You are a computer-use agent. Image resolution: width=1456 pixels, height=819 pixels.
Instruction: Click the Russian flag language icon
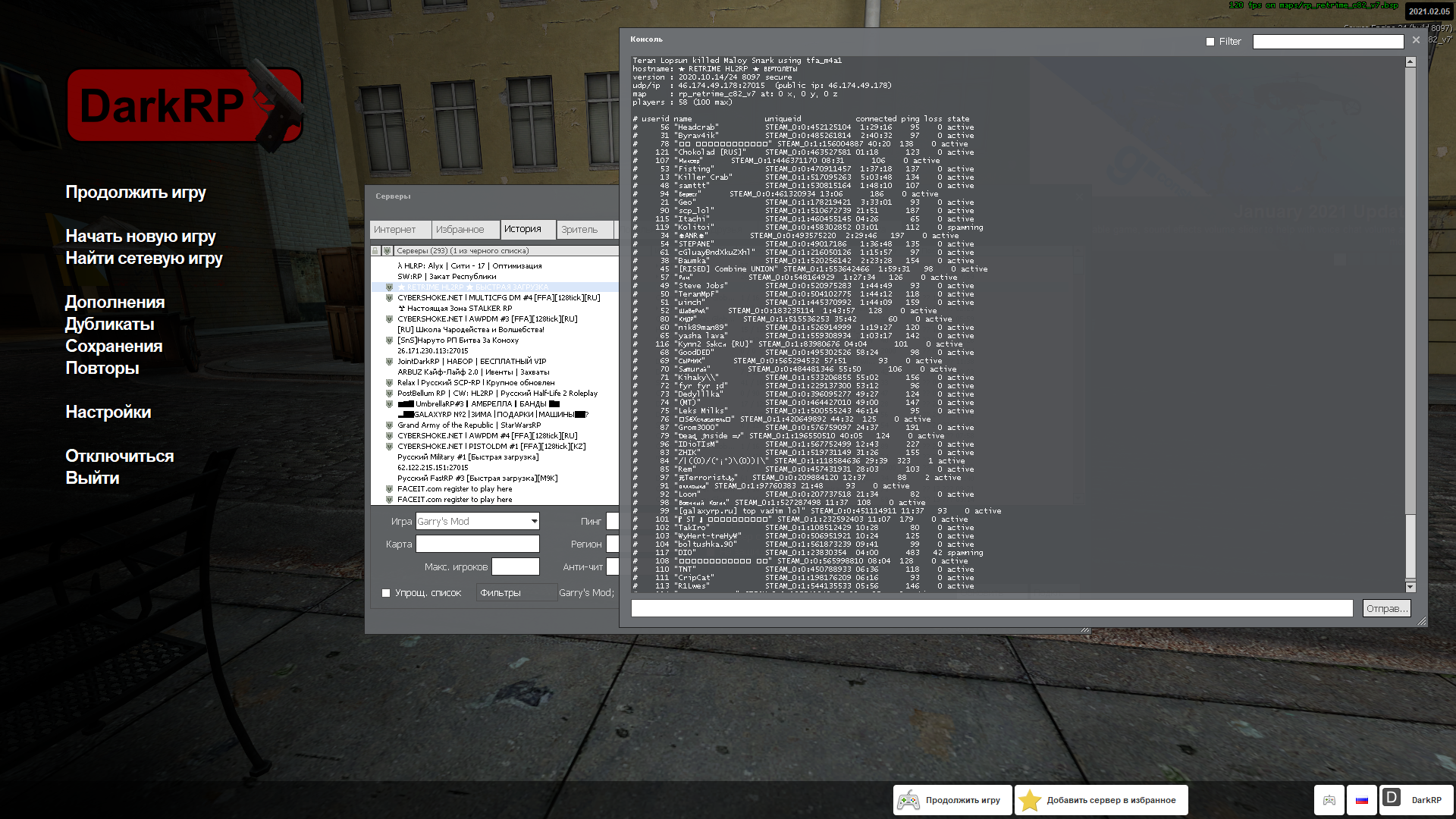click(1362, 800)
